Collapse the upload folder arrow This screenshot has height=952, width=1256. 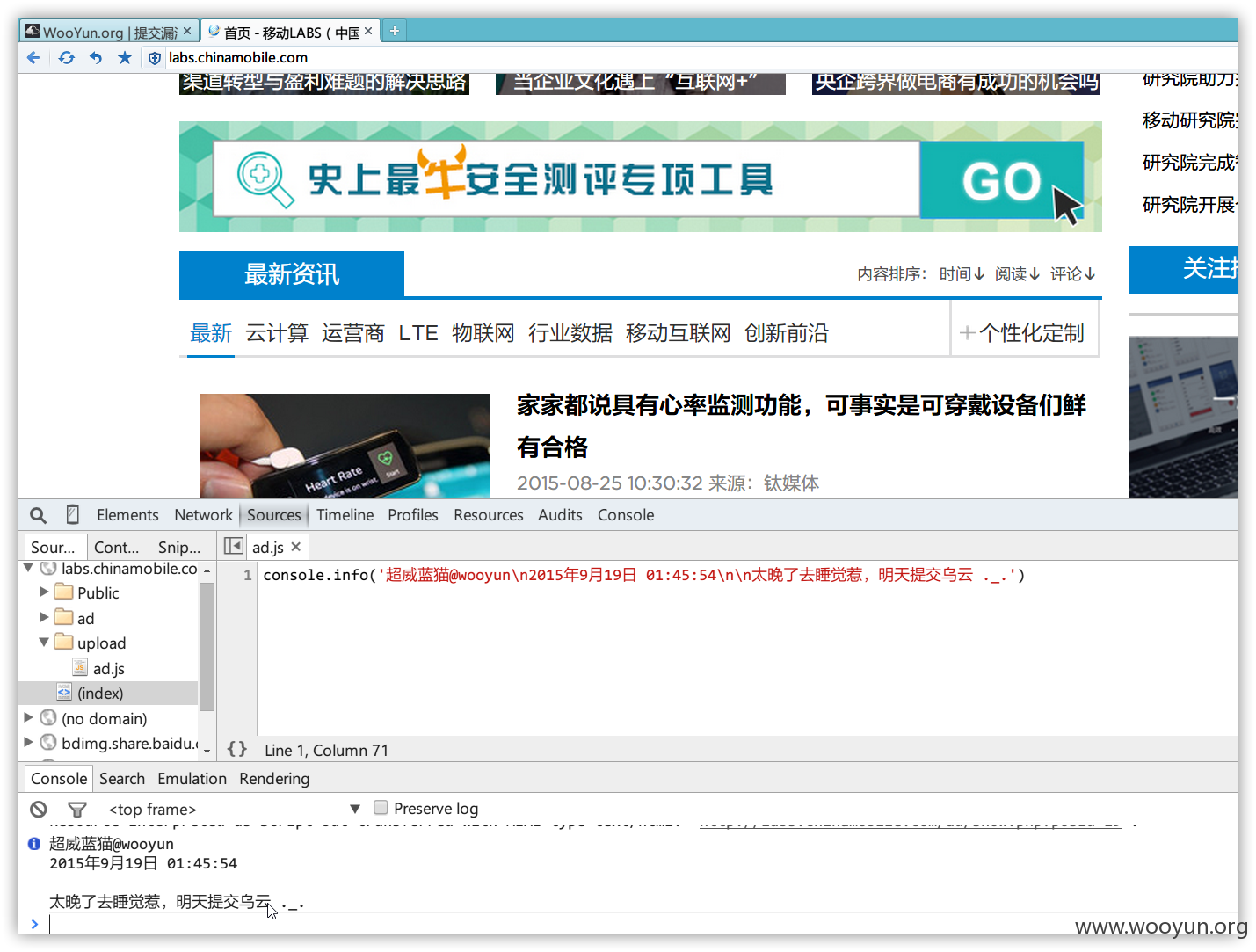44,642
